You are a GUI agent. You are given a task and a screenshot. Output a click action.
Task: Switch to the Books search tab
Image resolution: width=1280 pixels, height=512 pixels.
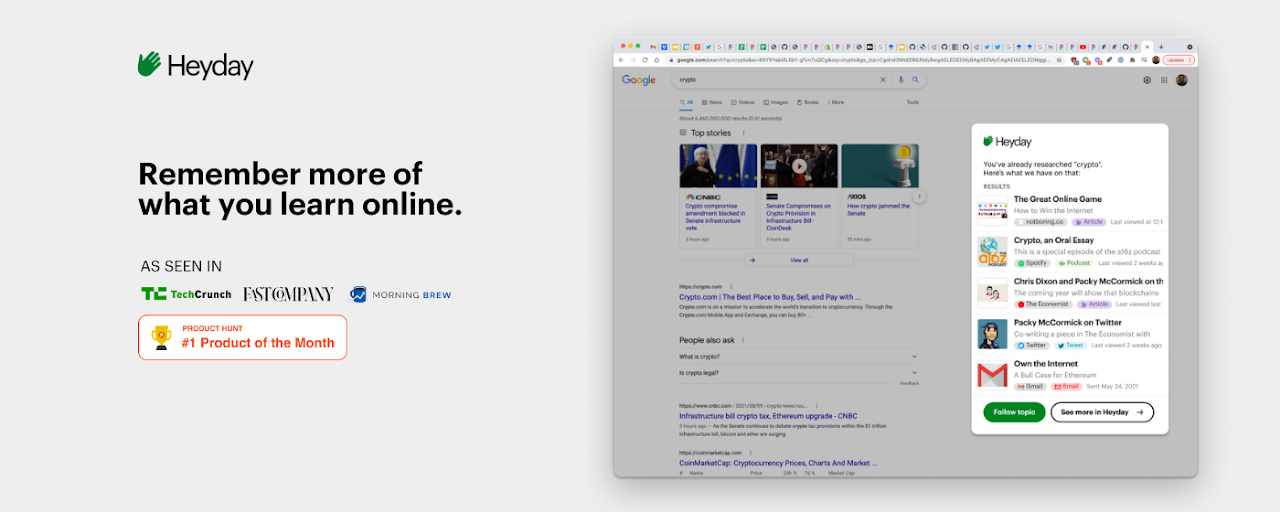807,102
